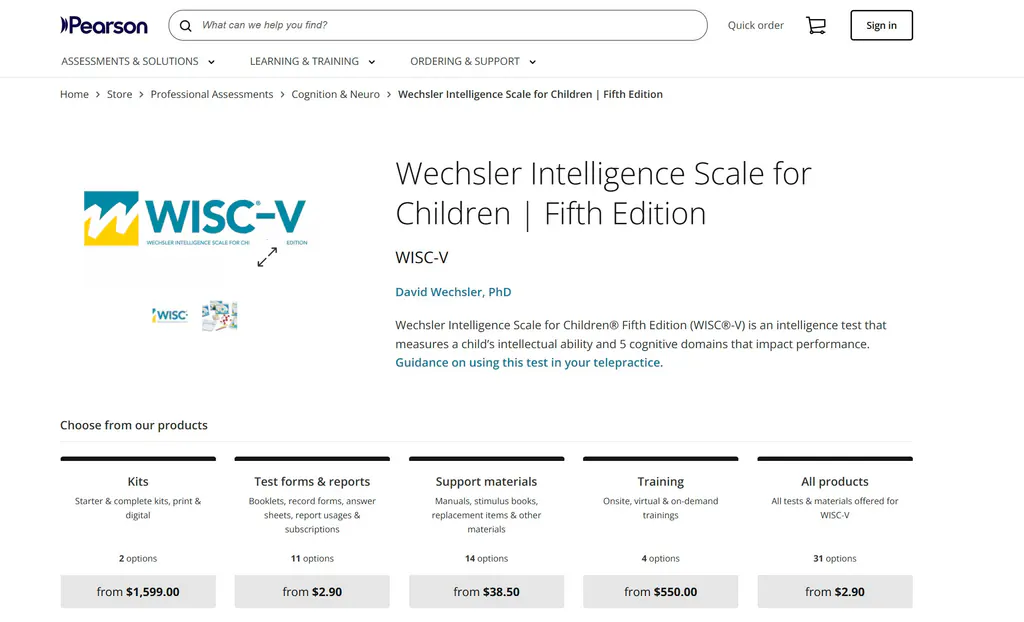The width and height of the screenshot is (1024, 622).
Task: Select the WISC logo thumbnail
Action: (x=170, y=315)
